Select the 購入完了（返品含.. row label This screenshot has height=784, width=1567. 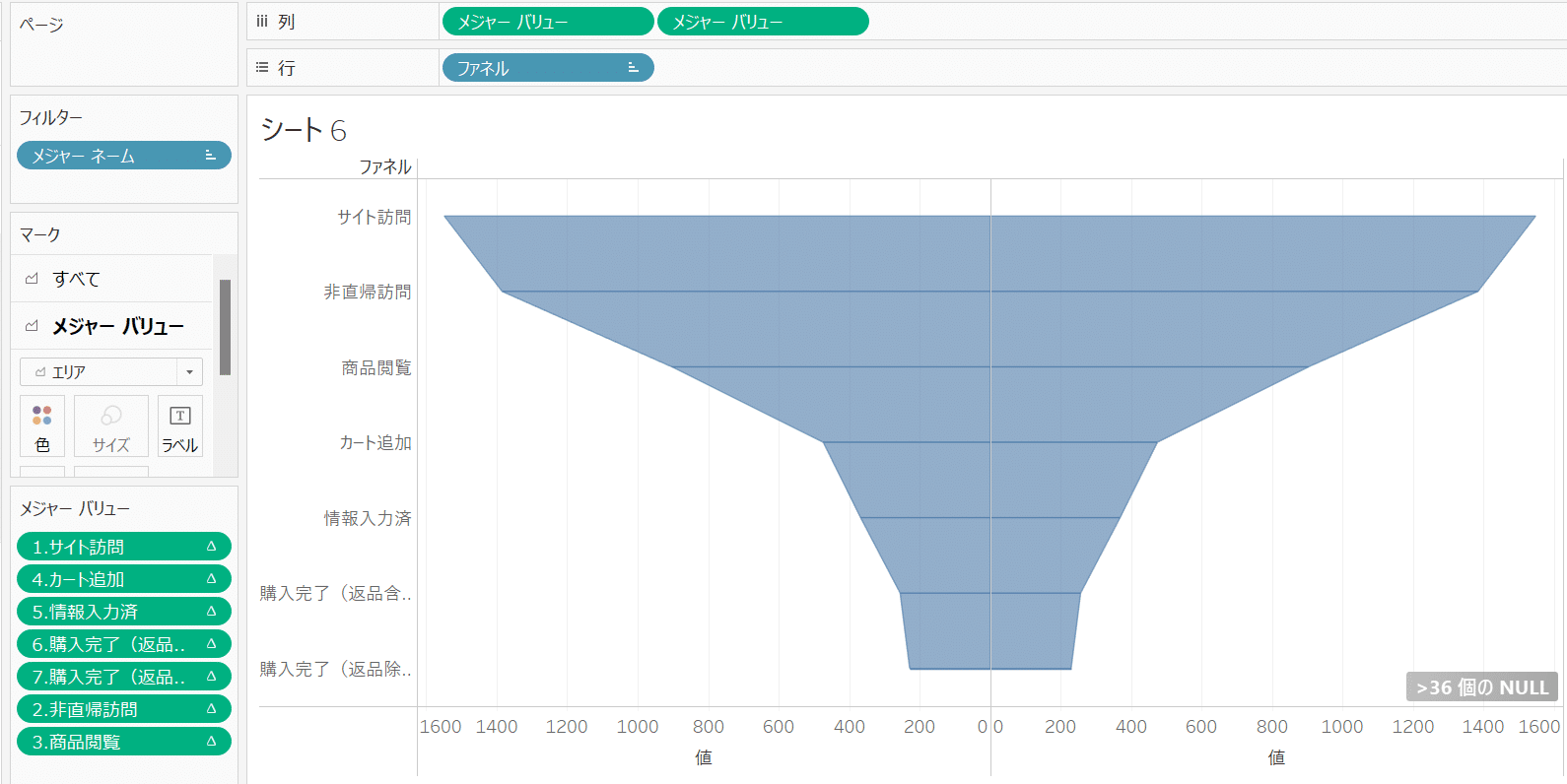pos(336,594)
